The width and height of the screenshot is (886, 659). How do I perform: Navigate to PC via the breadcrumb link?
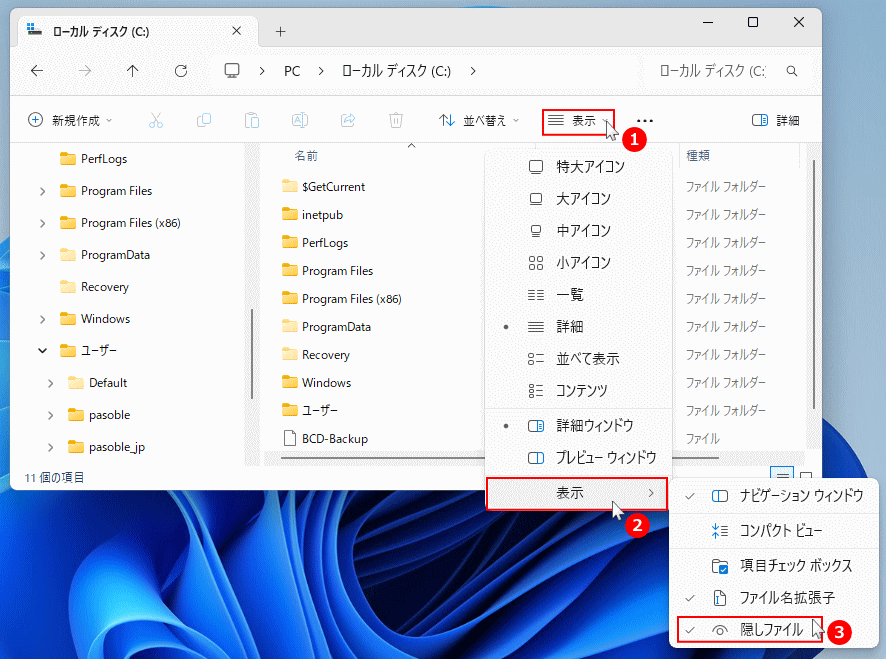click(x=291, y=71)
